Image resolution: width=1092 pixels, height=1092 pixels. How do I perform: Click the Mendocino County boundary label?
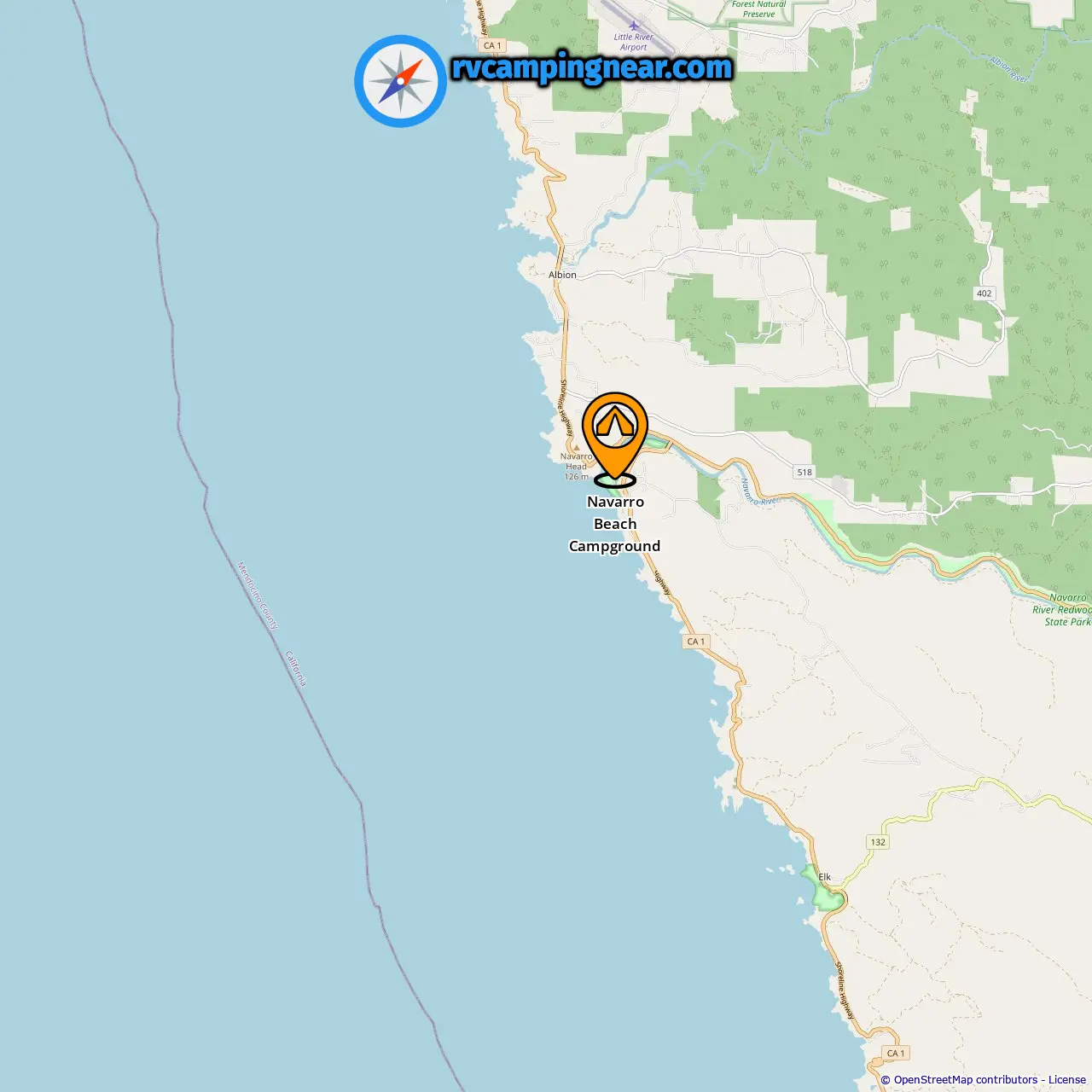tap(258, 595)
